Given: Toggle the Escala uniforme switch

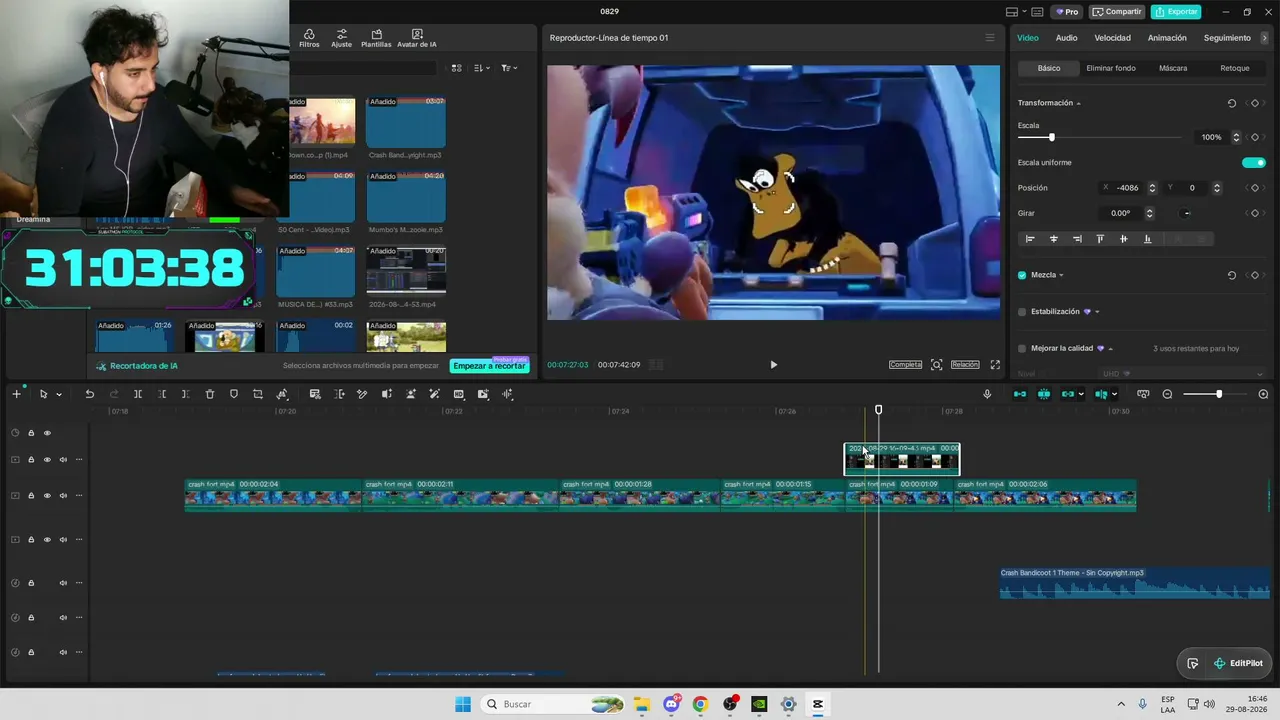Looking at the screenshot, I should tap(1253, 163).
